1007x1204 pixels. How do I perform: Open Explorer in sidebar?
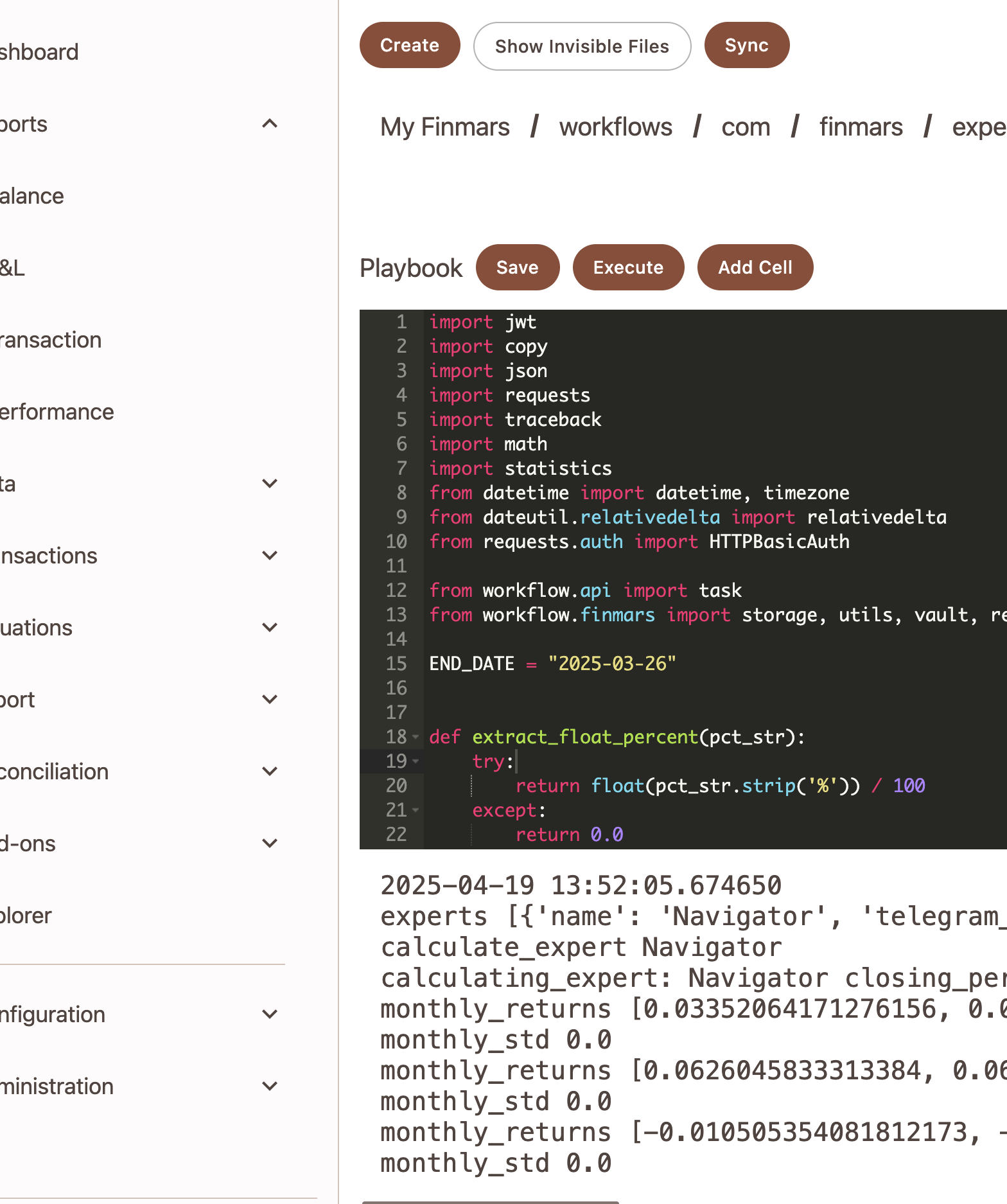[x=26, y=916]
